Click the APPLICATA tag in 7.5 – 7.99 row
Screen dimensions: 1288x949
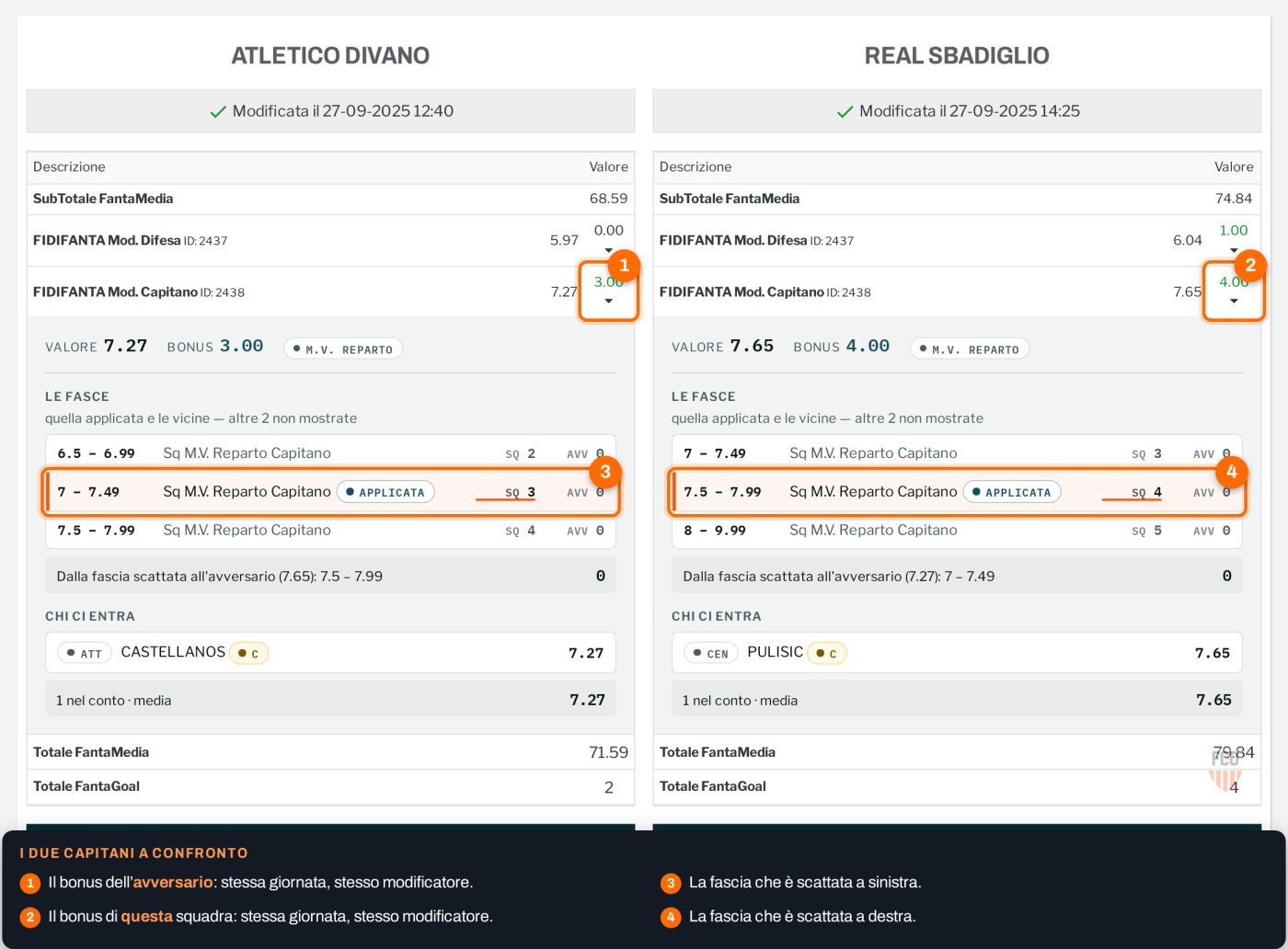tap(1012, 492)
